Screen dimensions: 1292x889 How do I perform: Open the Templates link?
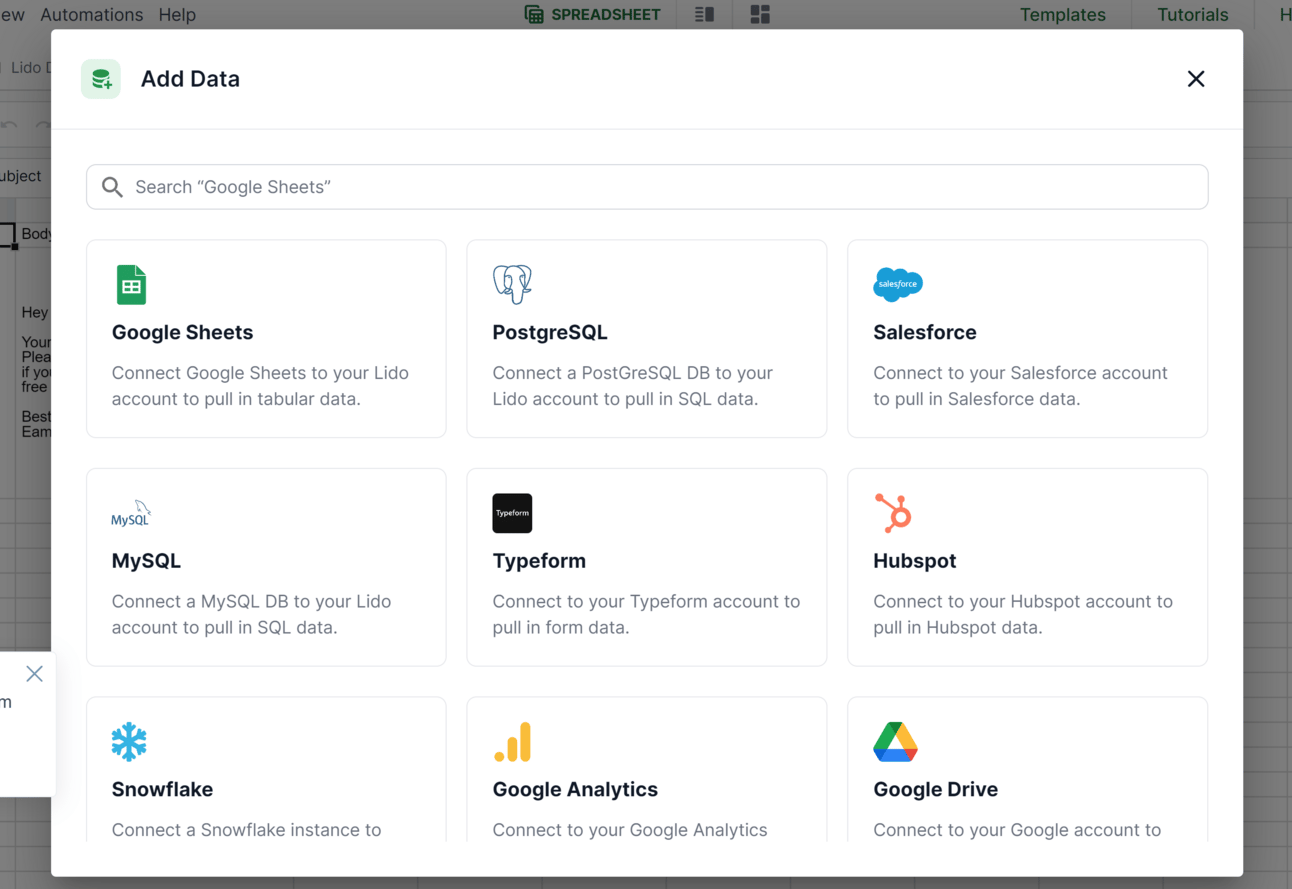pyautogui.click(x=1062, y=15)
